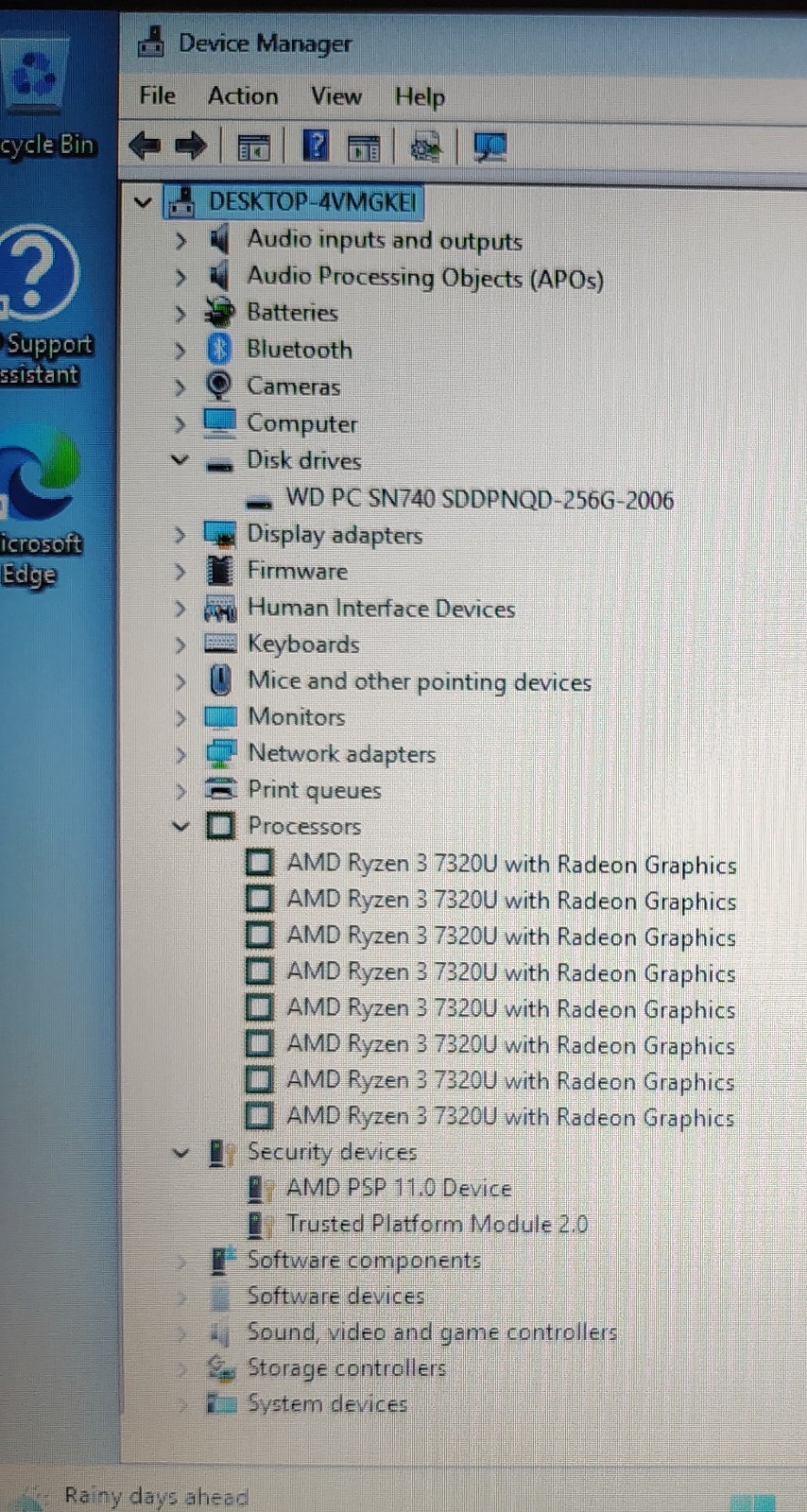Open the Help menu

tap(420, 97)
